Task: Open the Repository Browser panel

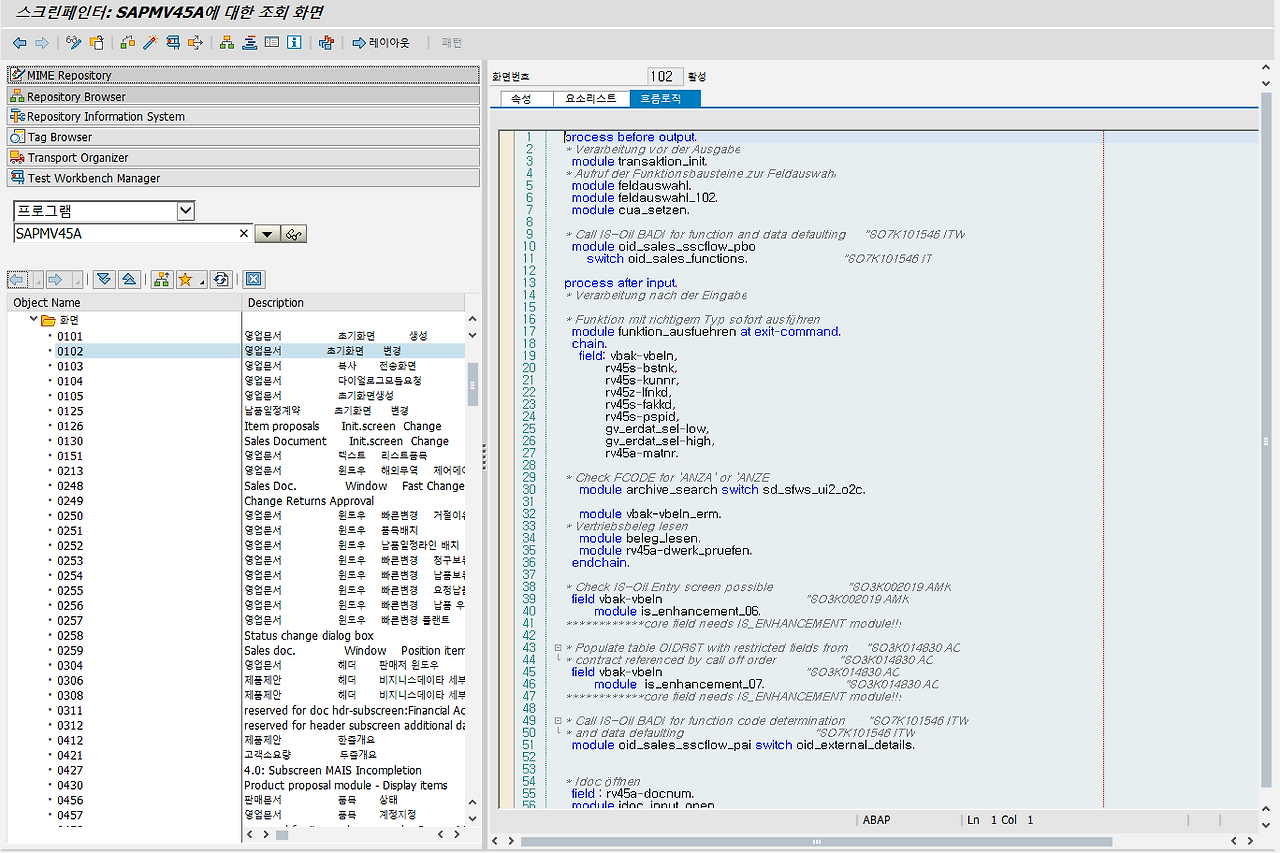Action: point(76,97)
